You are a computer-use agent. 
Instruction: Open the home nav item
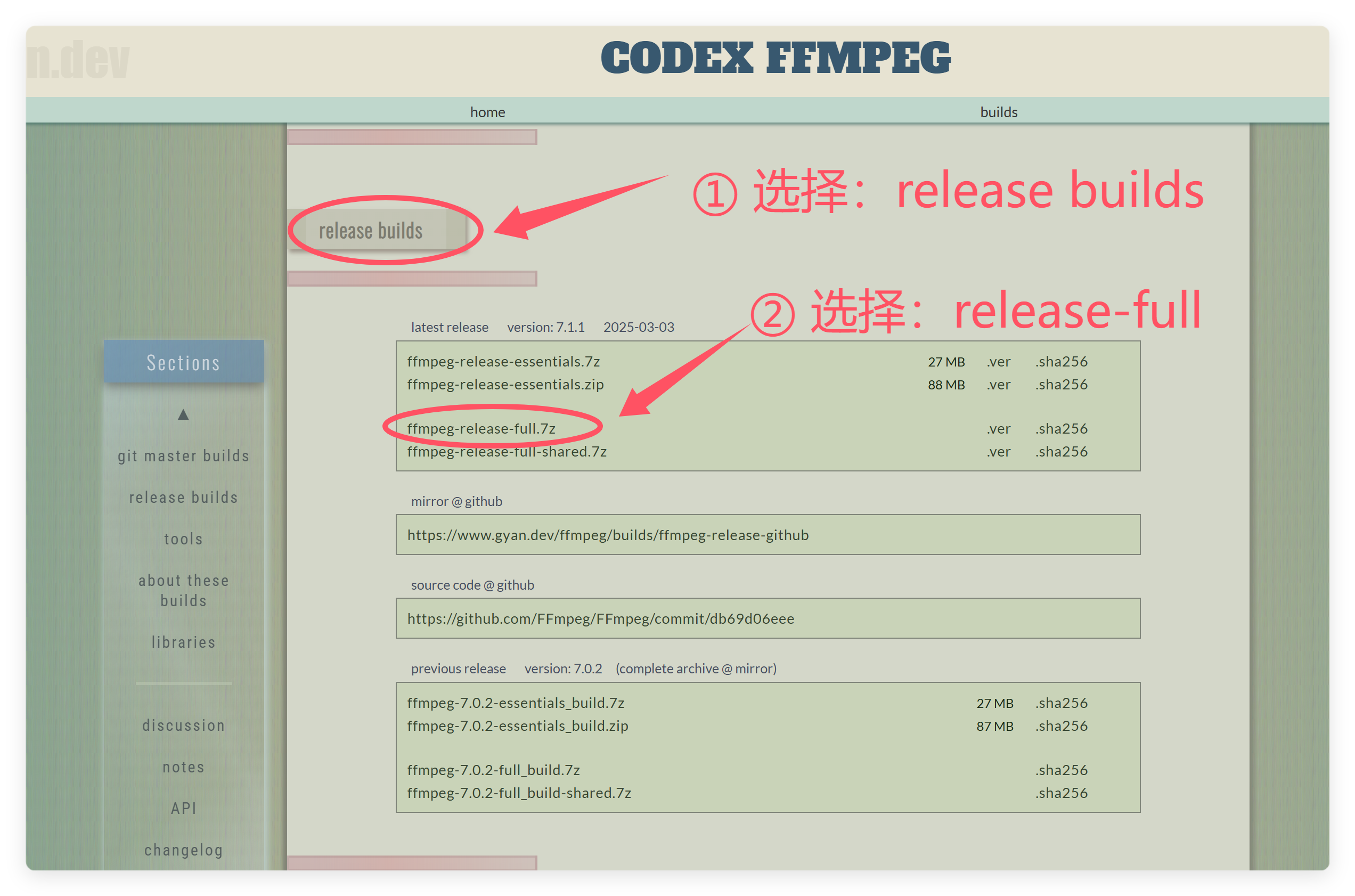[487, 112]
